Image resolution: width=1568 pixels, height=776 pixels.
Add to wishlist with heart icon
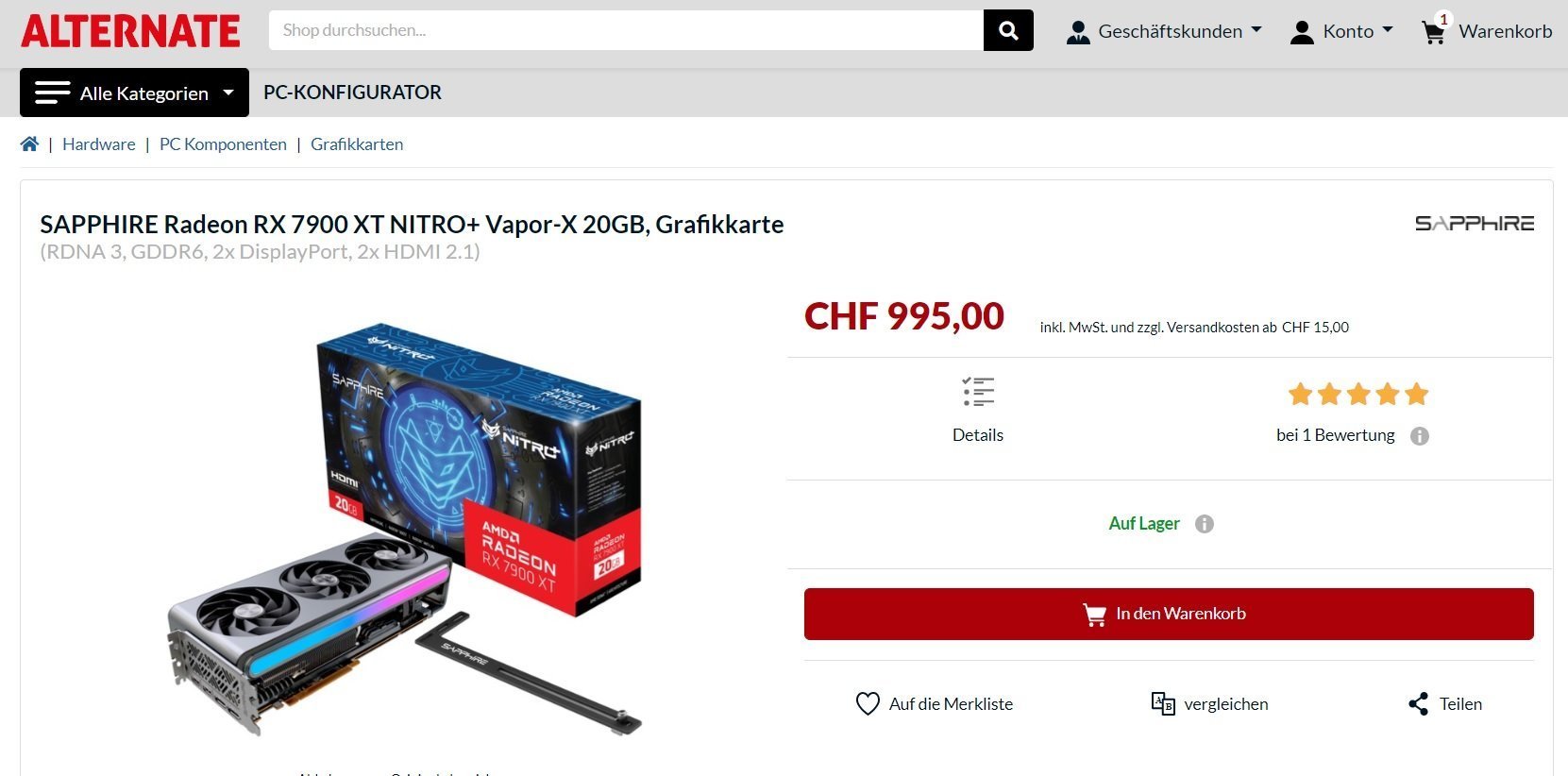point(867,703)
